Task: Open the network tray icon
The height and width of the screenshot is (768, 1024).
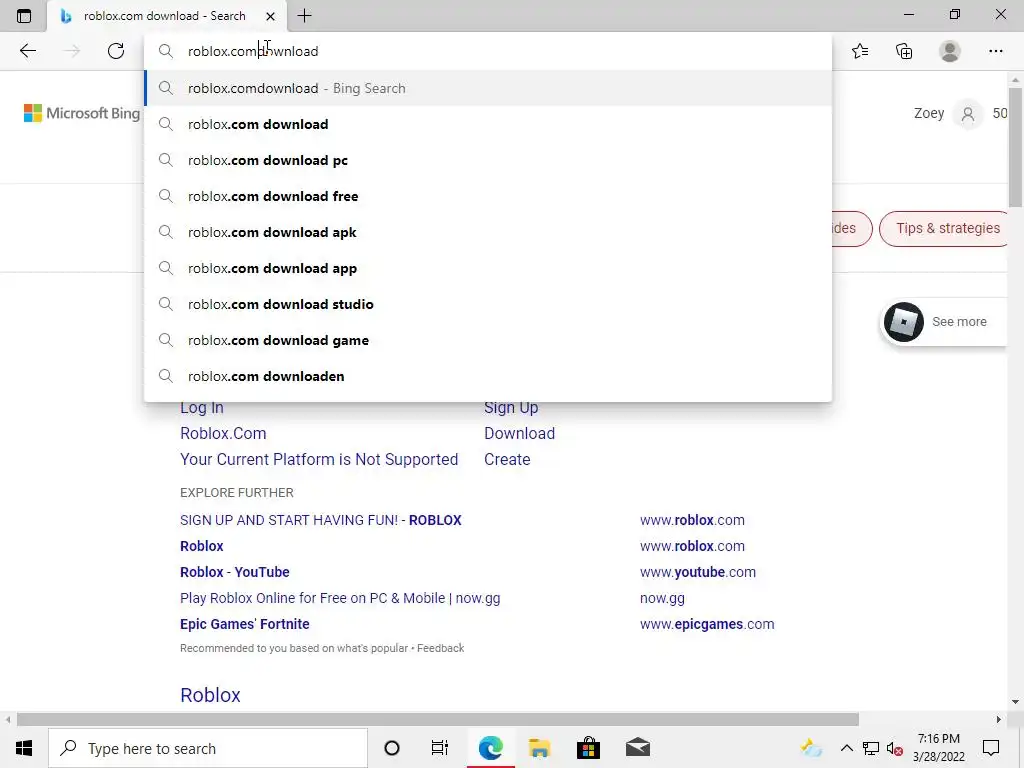Action: pyautogui.click(x=871, y=748)
